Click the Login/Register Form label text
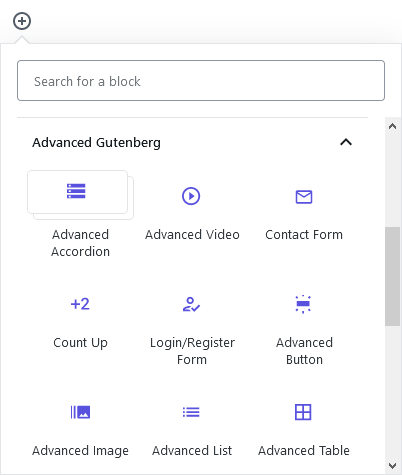Image resolution: width=402 pixels, height=475 pixels. (x=192, y=351)
